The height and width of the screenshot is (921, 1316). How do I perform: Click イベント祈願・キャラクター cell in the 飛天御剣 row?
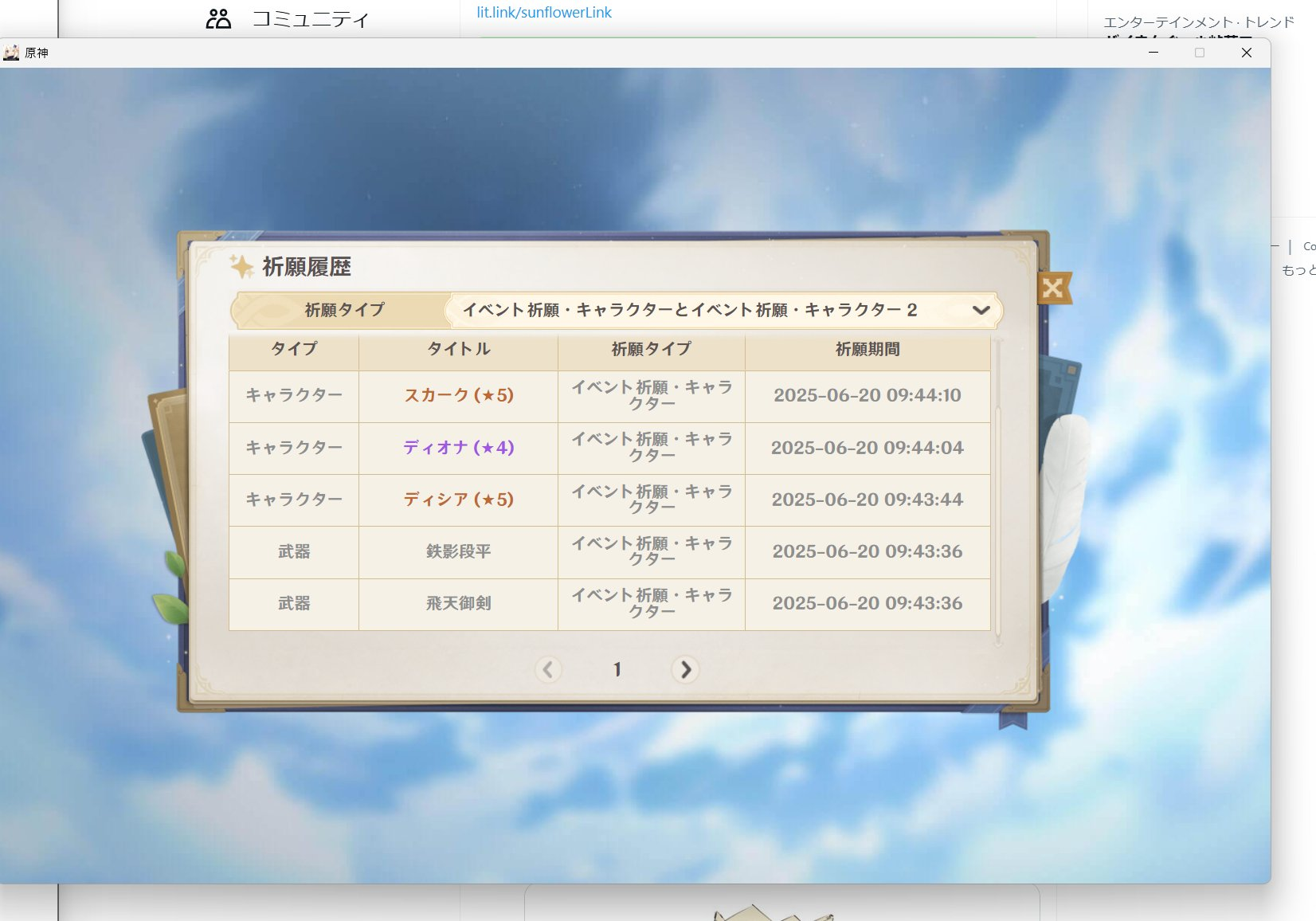(652, 604)
